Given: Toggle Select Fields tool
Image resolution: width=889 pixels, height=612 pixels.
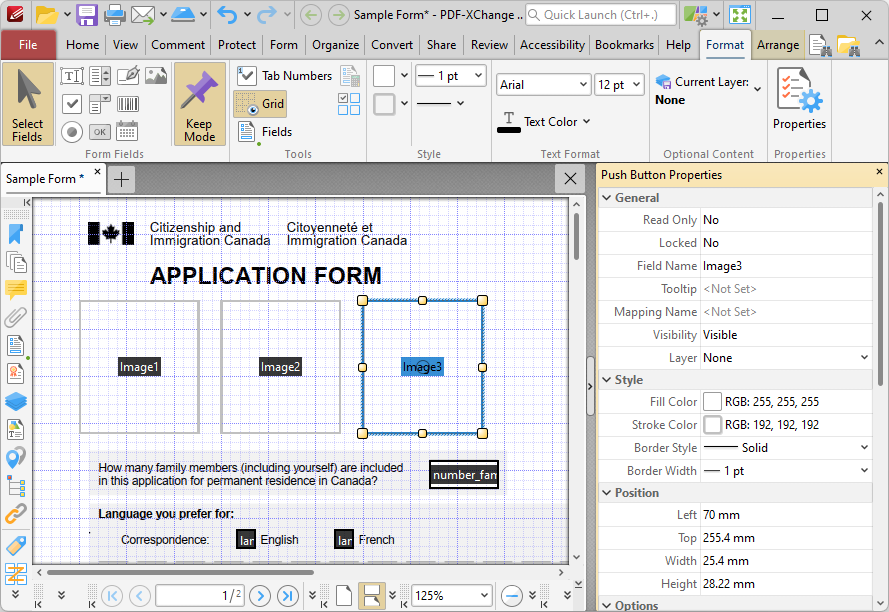Looking at the screenshot, I should 28,104.
